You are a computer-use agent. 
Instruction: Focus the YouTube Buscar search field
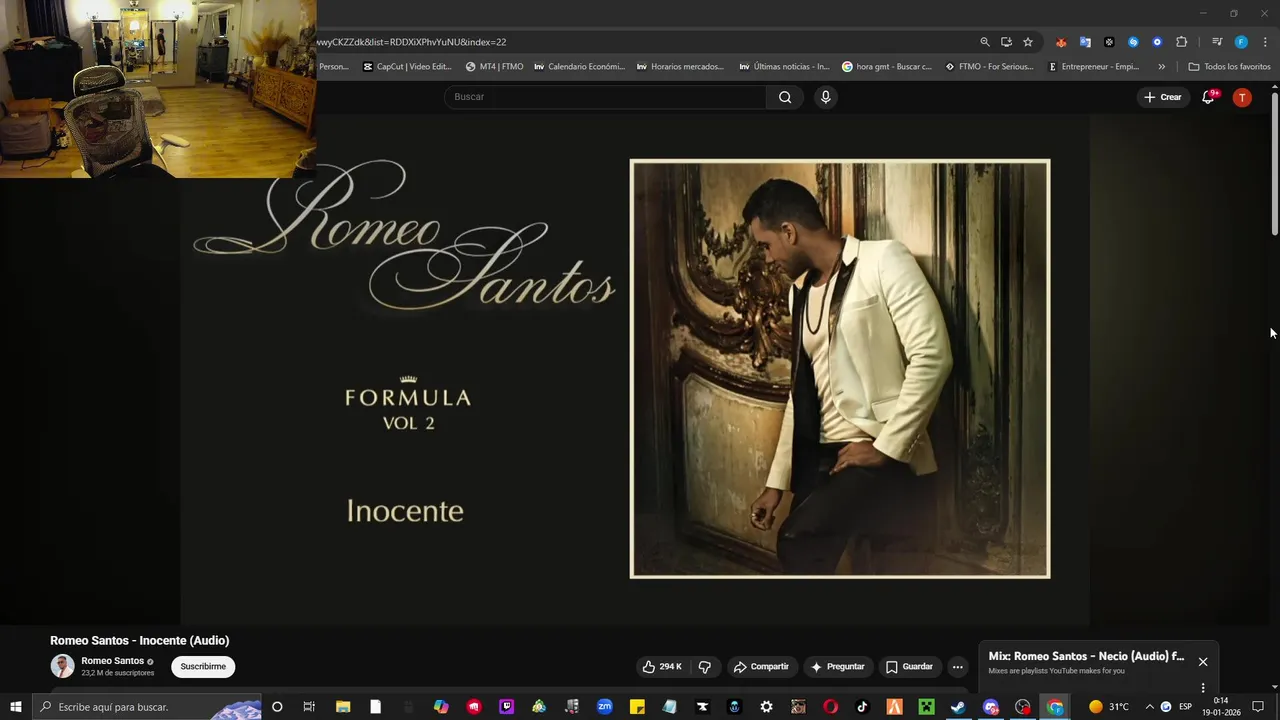coord(605,97)
